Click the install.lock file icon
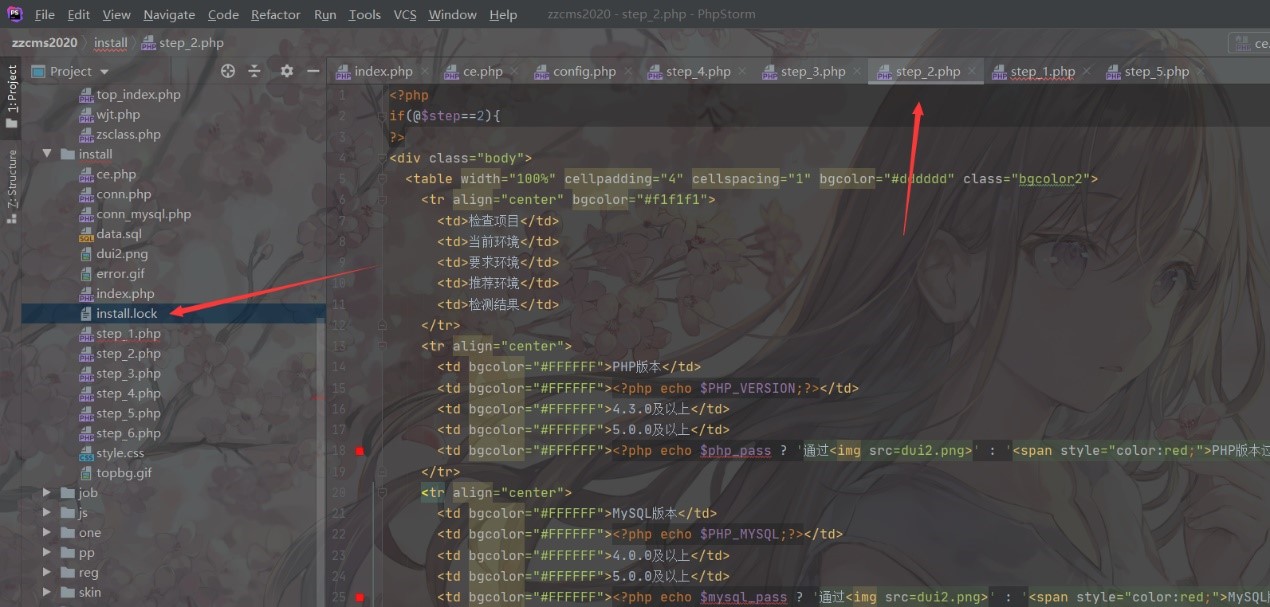1270x607 pixels. point(86,314)
